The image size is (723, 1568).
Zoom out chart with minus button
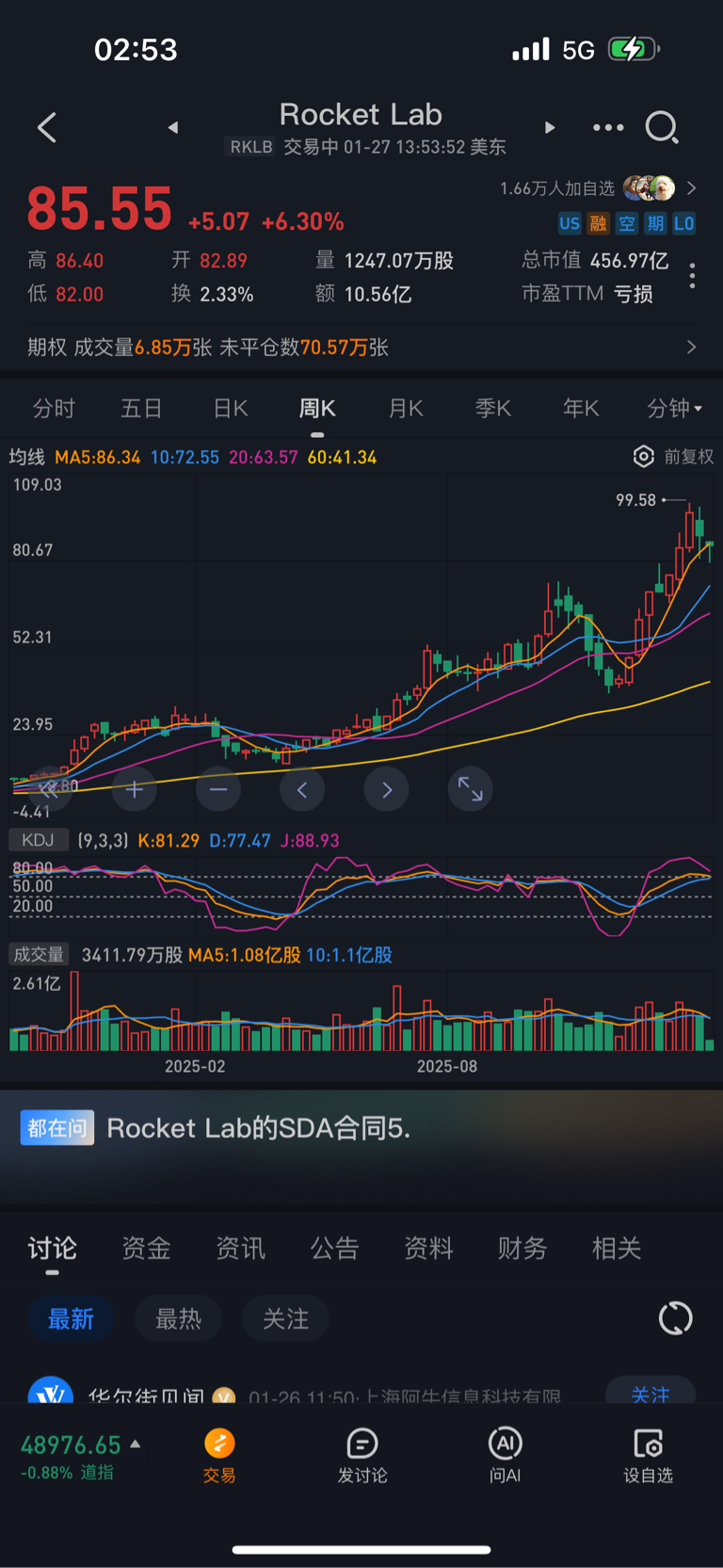coord(218,789)
